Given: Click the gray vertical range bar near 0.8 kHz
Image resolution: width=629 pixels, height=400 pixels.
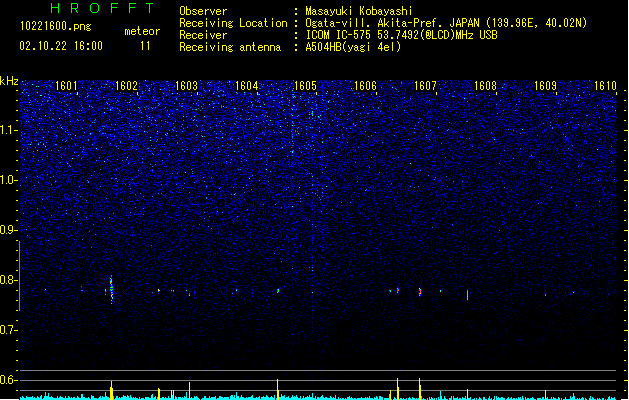Looking at the screenshot, I should click(20, 276).
